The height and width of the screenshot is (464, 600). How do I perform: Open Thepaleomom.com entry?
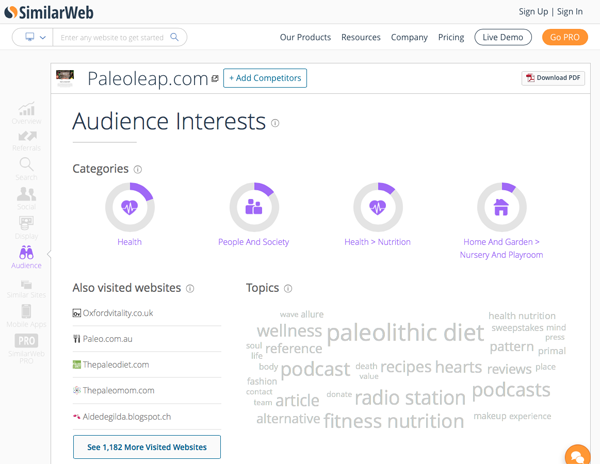(x=147, y=391)
